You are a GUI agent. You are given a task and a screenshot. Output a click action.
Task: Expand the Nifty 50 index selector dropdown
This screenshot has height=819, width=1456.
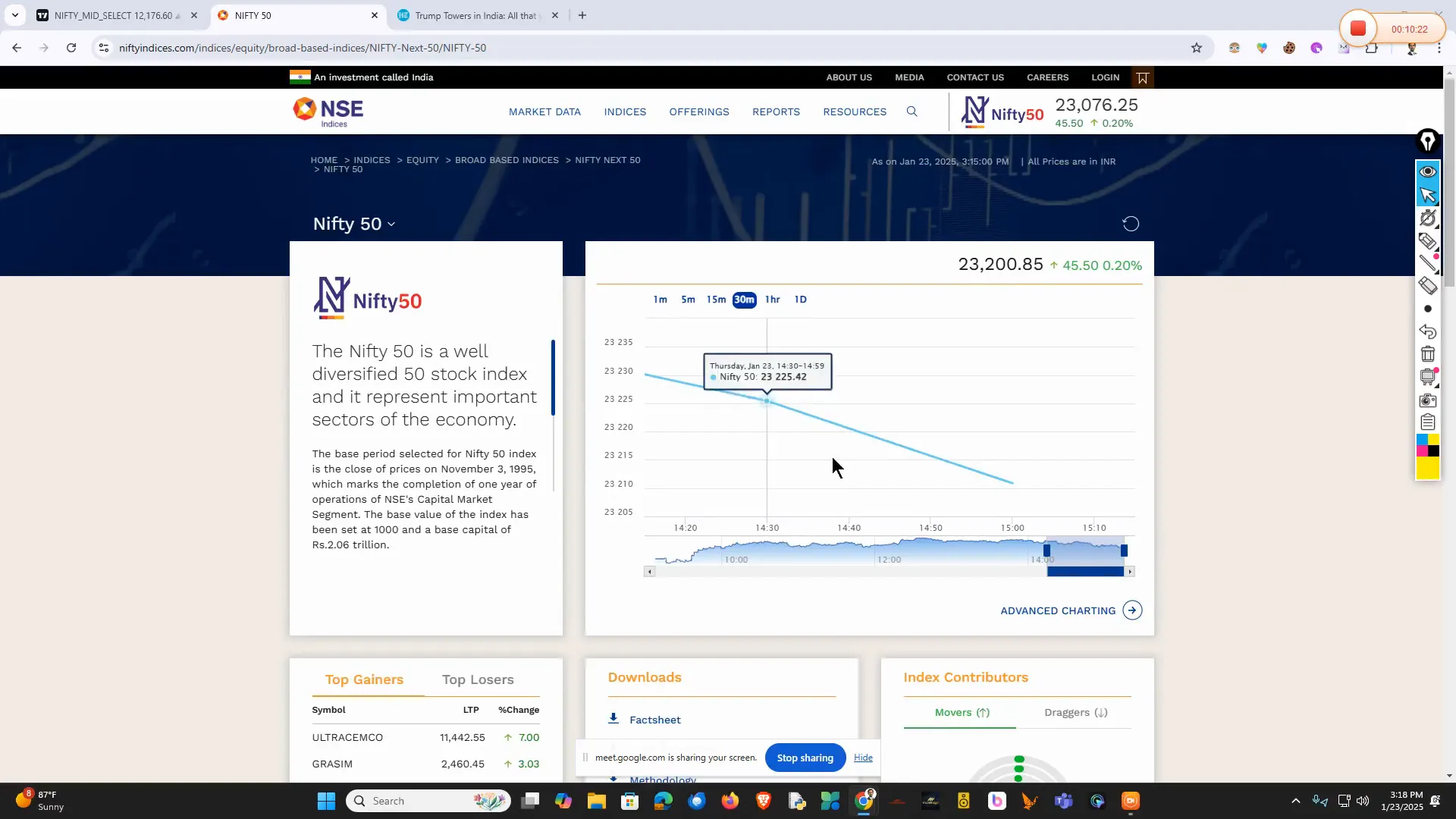(x=391, y=224)
